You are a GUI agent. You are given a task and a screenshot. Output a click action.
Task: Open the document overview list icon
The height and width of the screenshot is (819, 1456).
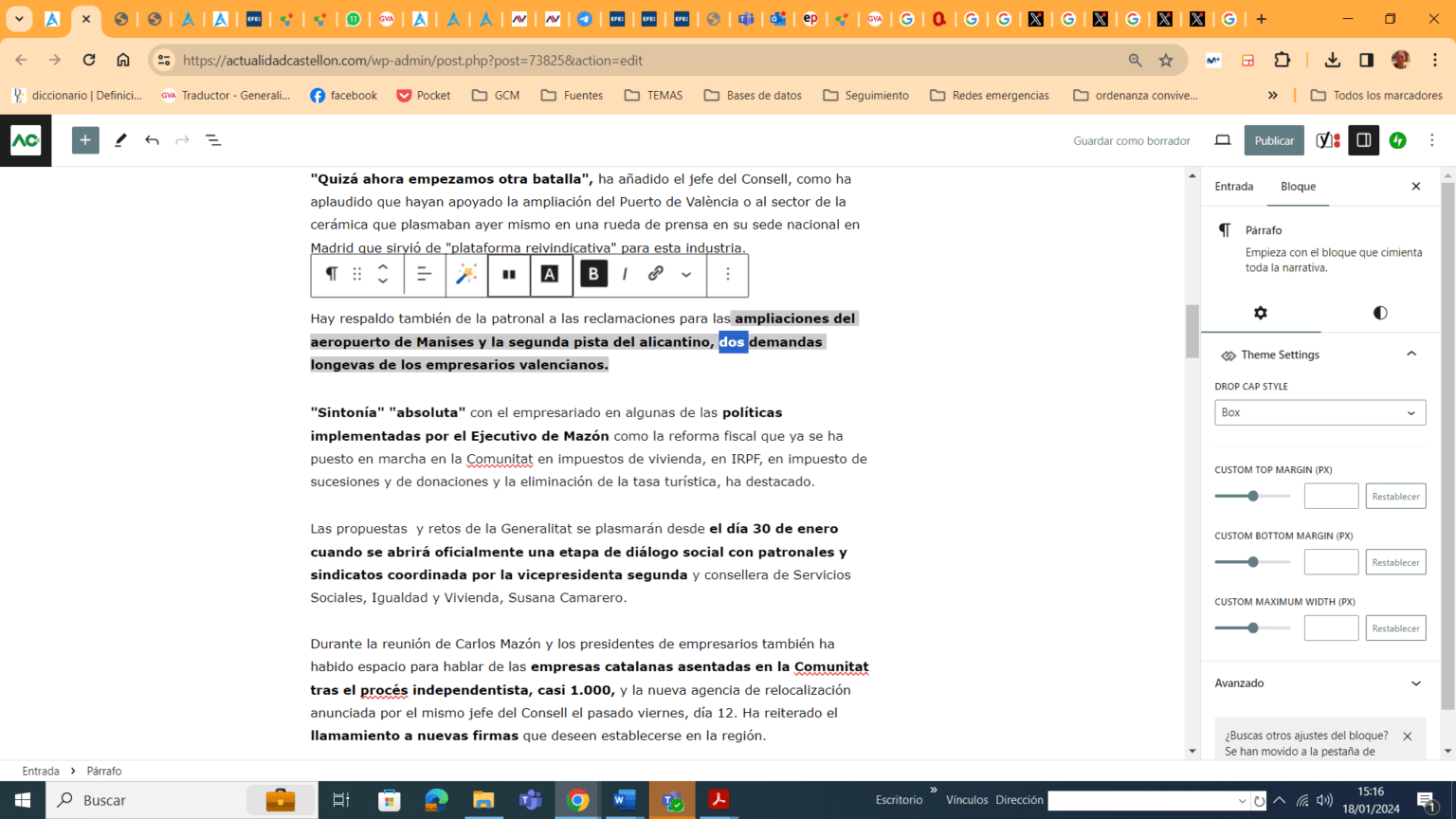pos(213,140)
